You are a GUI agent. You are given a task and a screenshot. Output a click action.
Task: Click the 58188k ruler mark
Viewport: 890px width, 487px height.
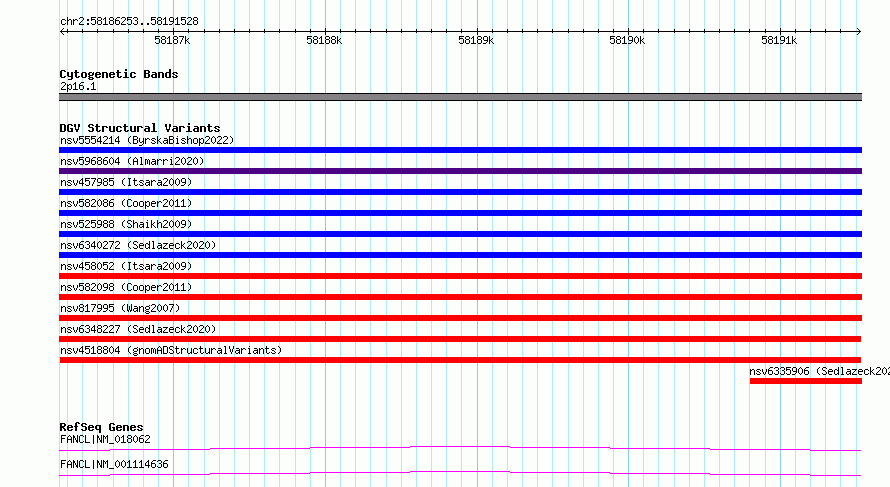point(324,40)
